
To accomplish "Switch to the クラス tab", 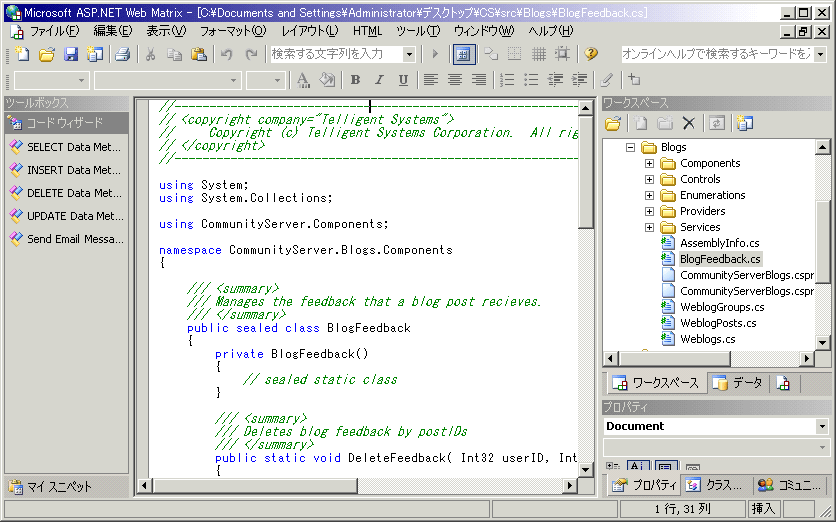I will pyautogui.click(x=715, y=485).
